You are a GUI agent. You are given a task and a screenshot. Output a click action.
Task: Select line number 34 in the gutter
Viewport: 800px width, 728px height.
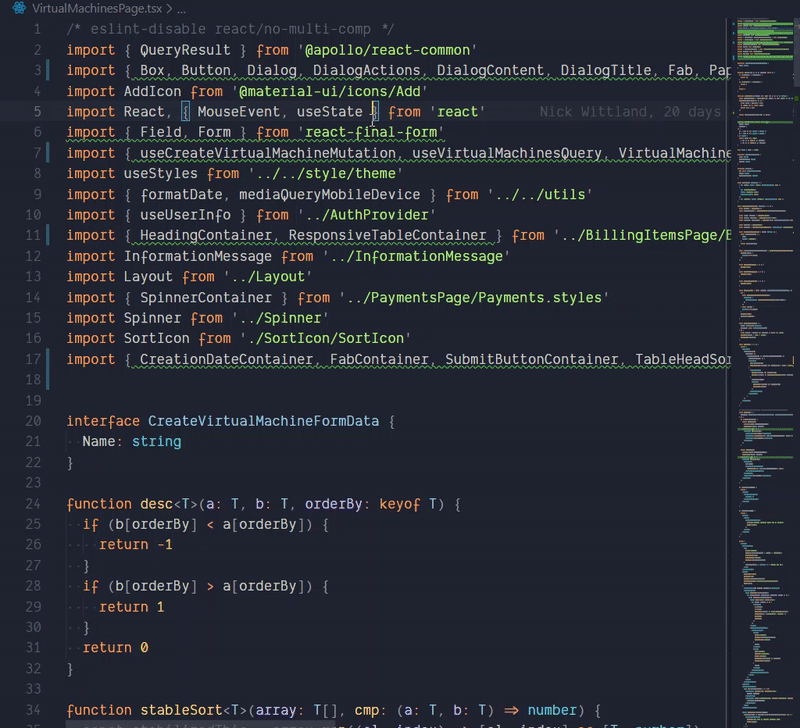point(33,710)
